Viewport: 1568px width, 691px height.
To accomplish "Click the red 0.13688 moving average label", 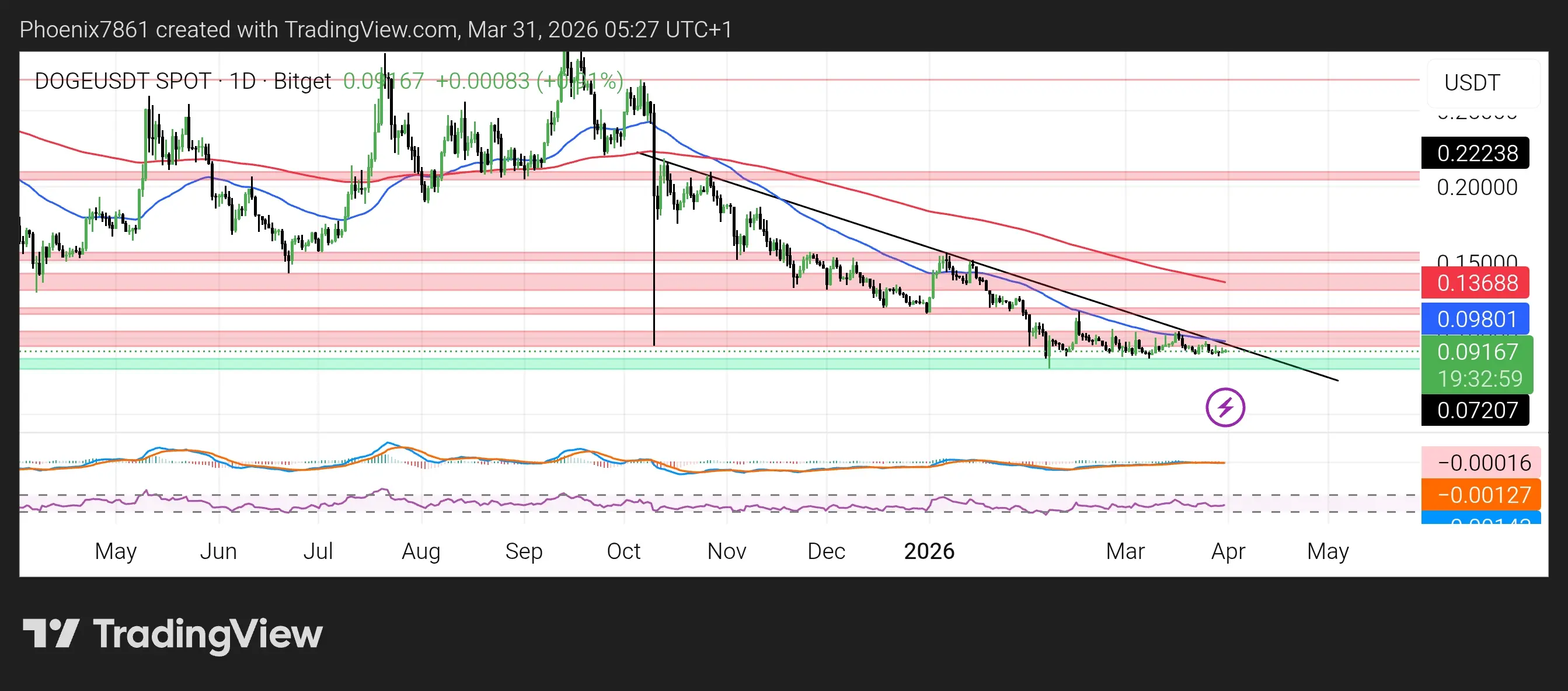I will tap(1477, 283).
